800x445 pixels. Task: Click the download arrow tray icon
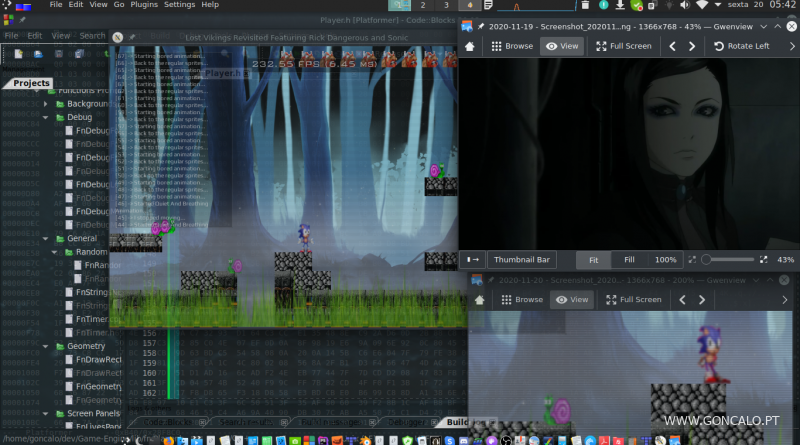620,5
